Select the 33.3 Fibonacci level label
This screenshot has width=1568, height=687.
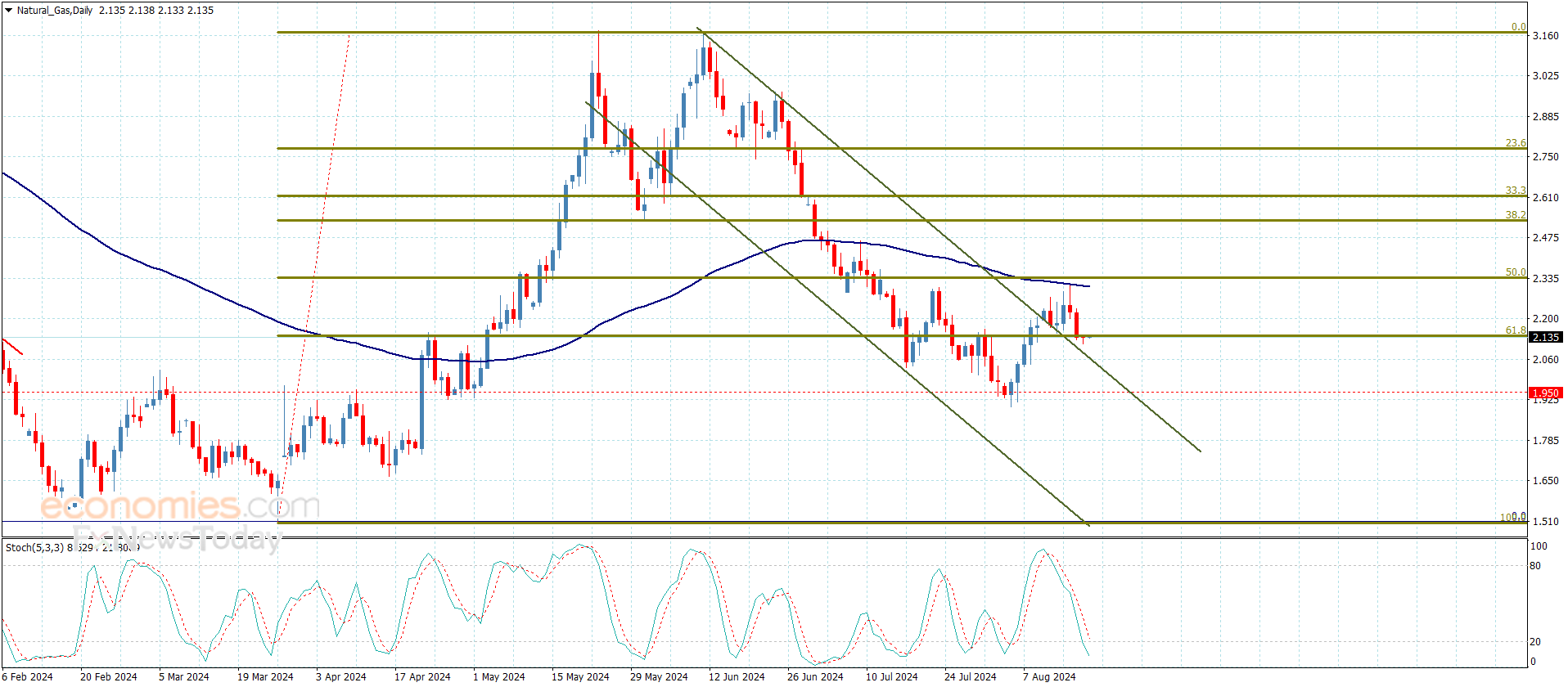click(x=1516, y=191)
